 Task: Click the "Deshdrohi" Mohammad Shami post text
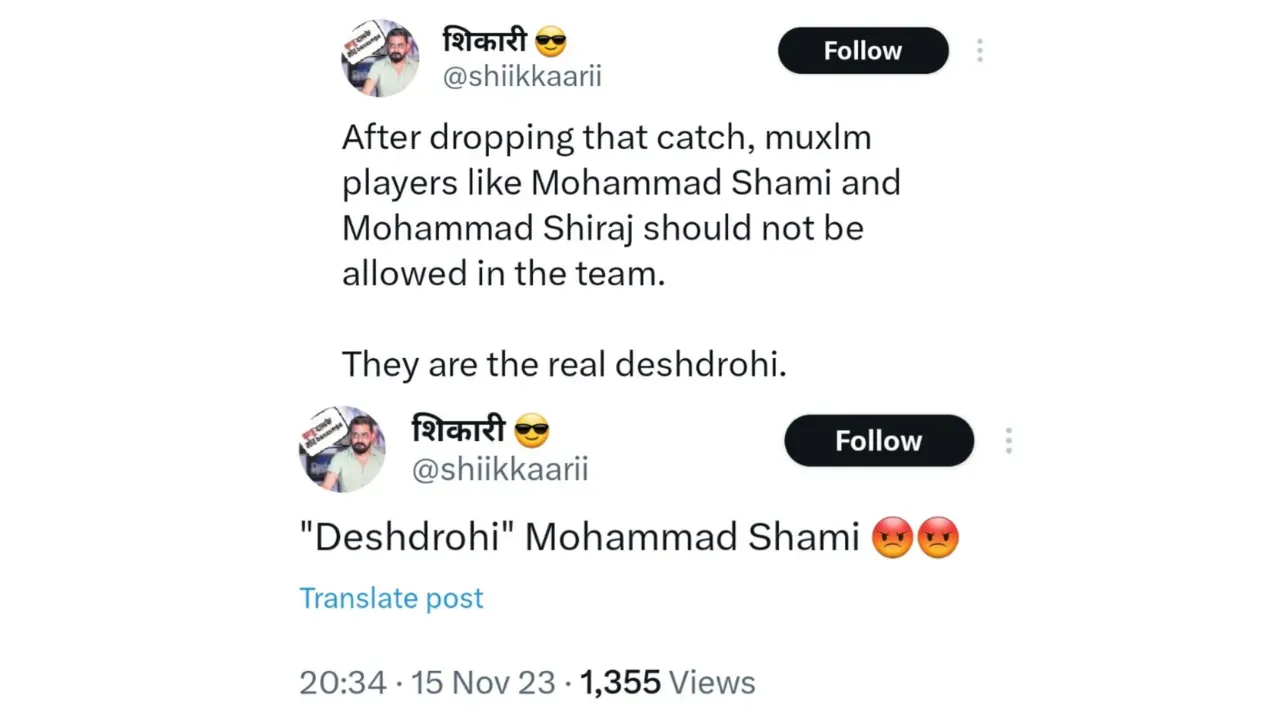(580, 538)
